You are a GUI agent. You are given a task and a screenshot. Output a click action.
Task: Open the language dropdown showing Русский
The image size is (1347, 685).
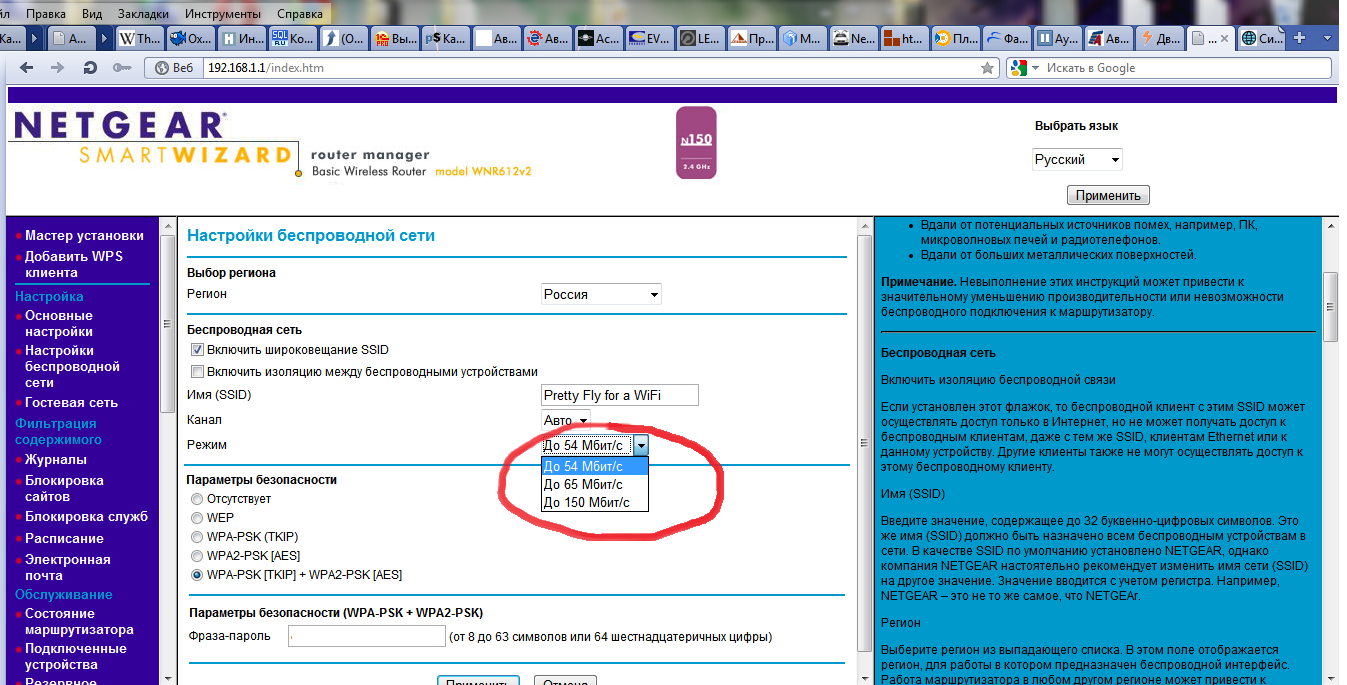coord(1077,159)
